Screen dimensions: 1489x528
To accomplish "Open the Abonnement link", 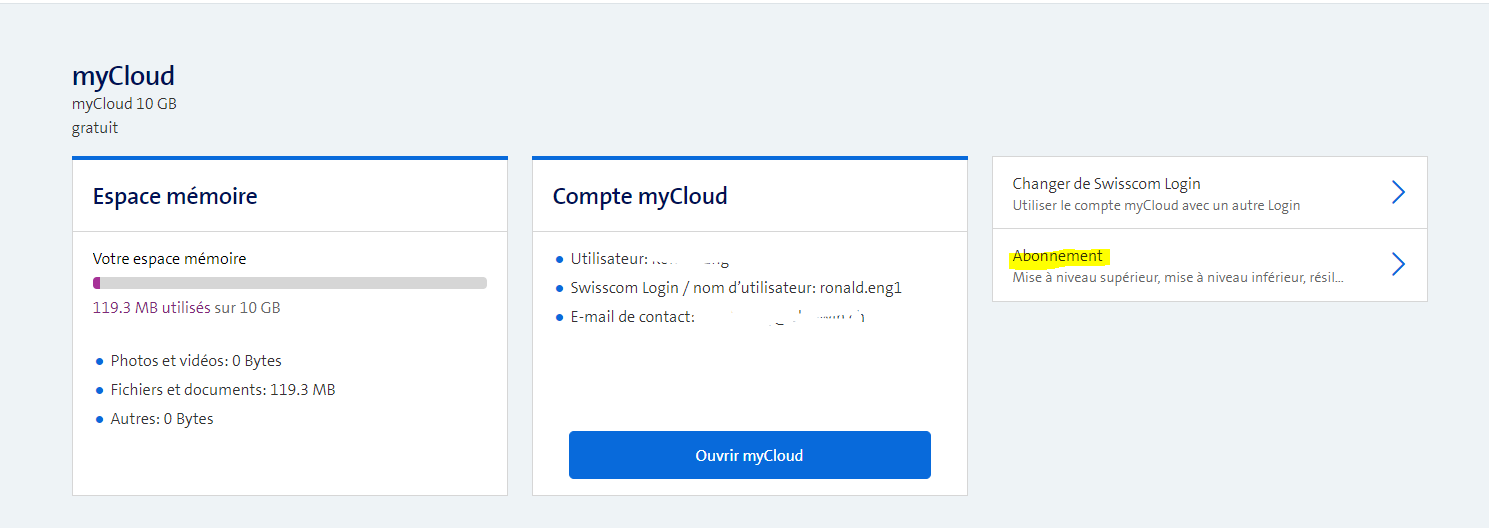I will [1057, 256].
